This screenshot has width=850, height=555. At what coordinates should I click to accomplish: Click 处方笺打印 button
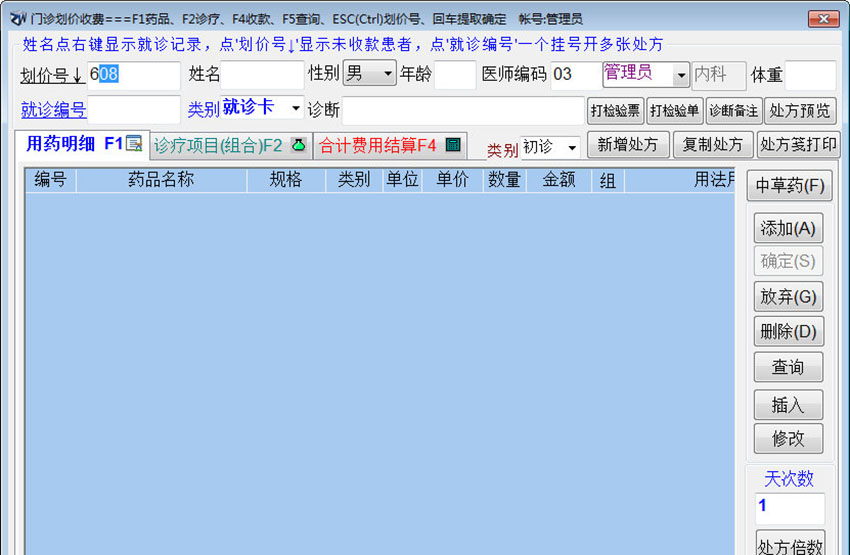(x=799, y=145)
